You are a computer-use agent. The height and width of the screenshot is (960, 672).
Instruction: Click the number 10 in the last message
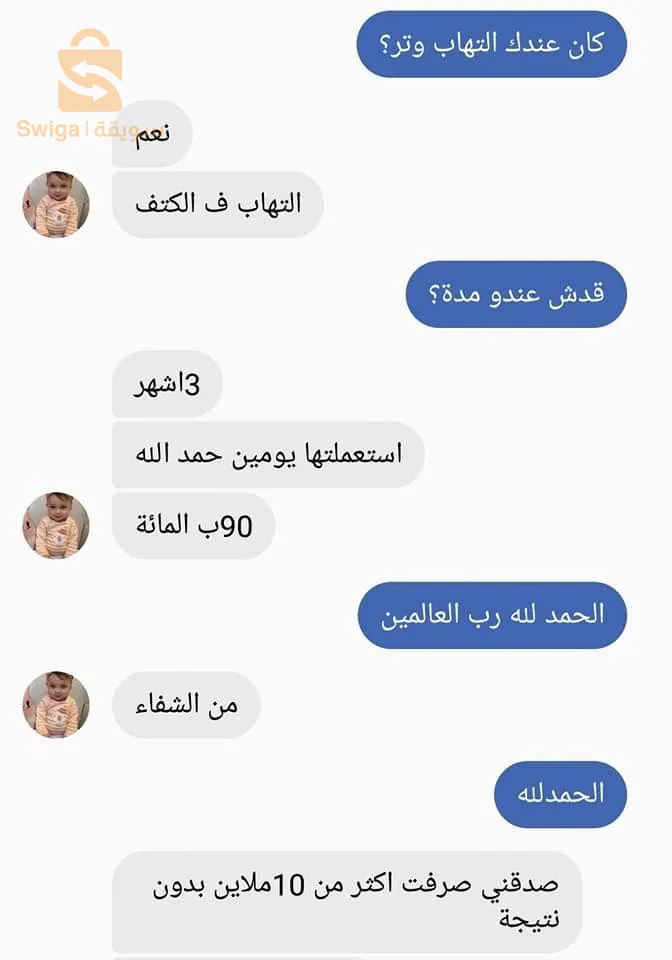(x=288, y=885)
